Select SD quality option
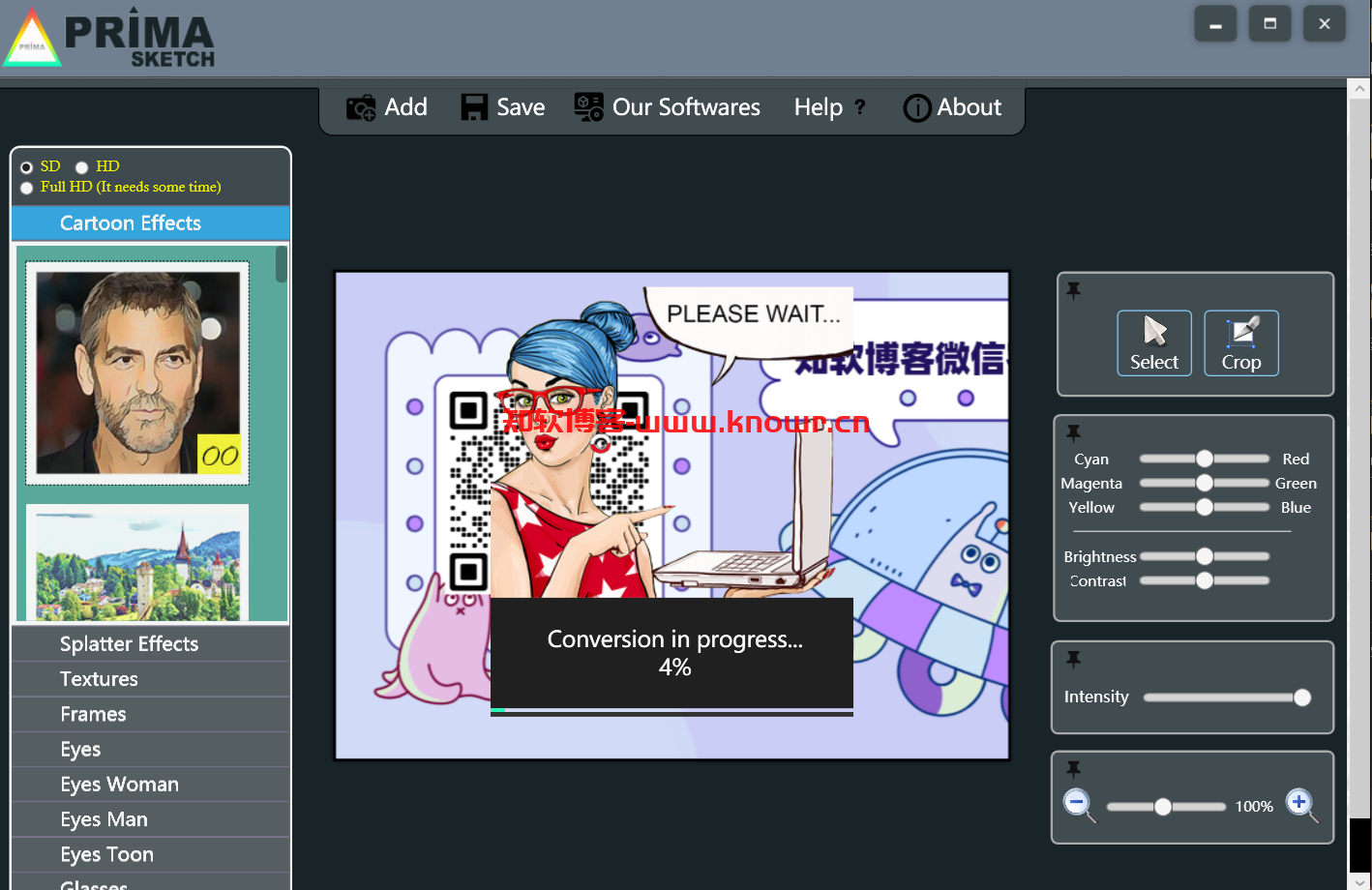 coord(27,167)
